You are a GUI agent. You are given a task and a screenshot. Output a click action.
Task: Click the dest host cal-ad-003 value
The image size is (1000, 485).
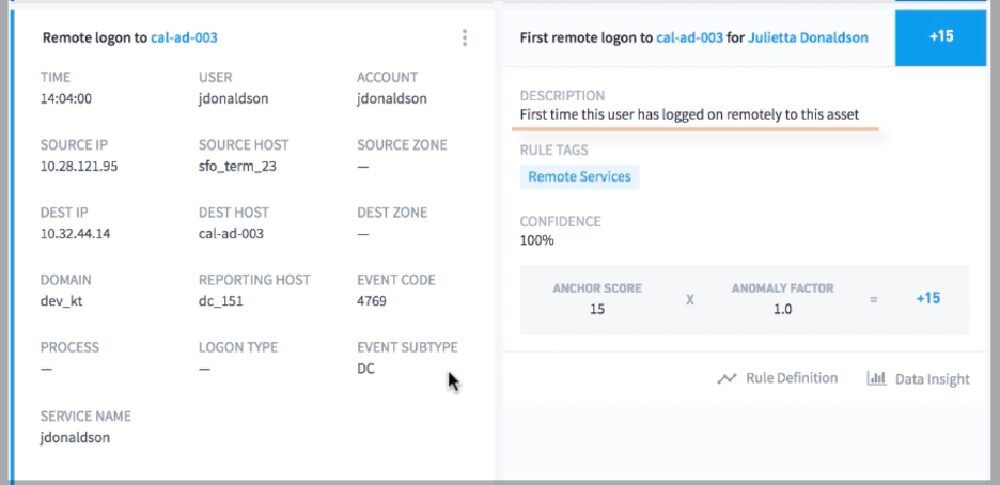(x=231, y=234)
